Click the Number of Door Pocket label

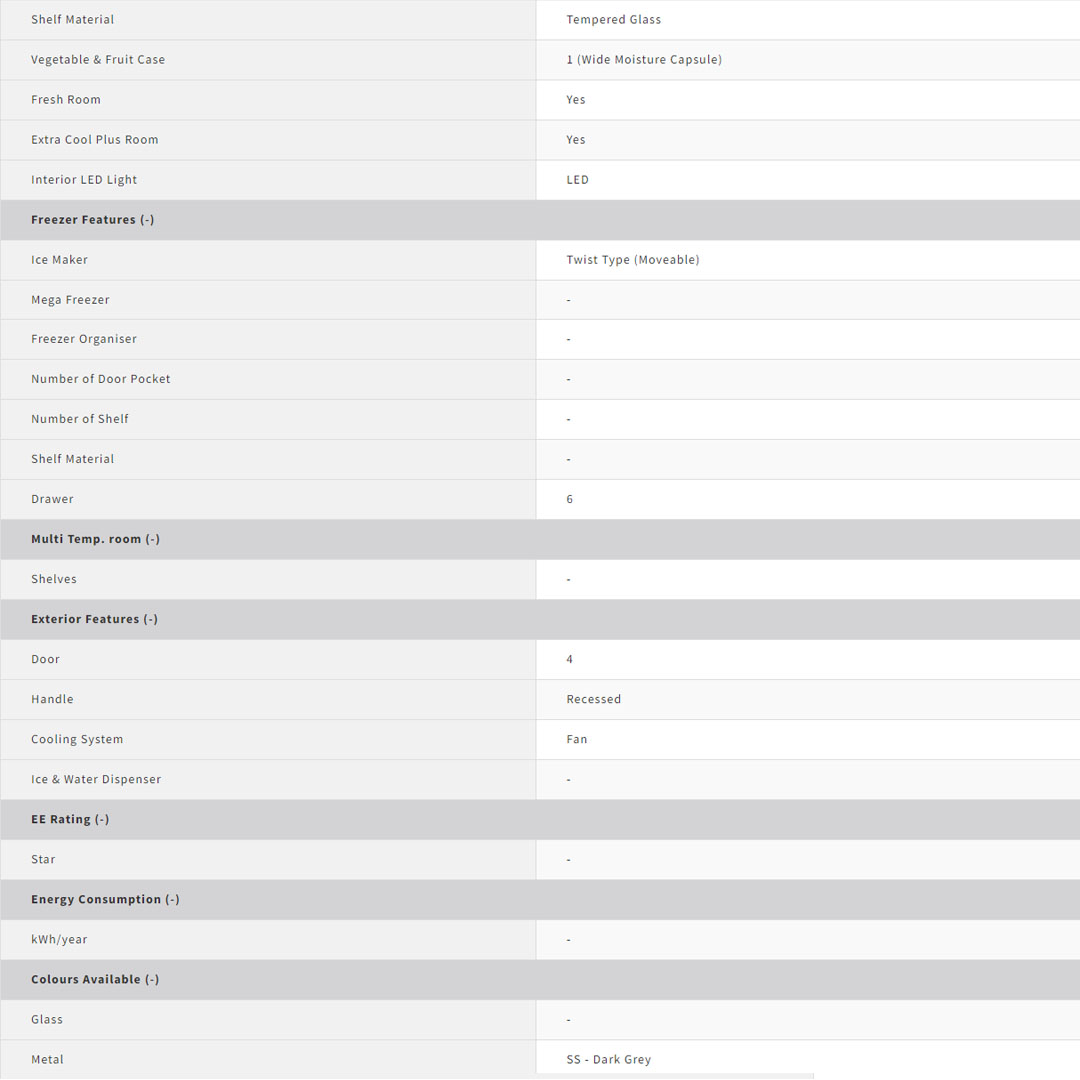tap(100, 379)
